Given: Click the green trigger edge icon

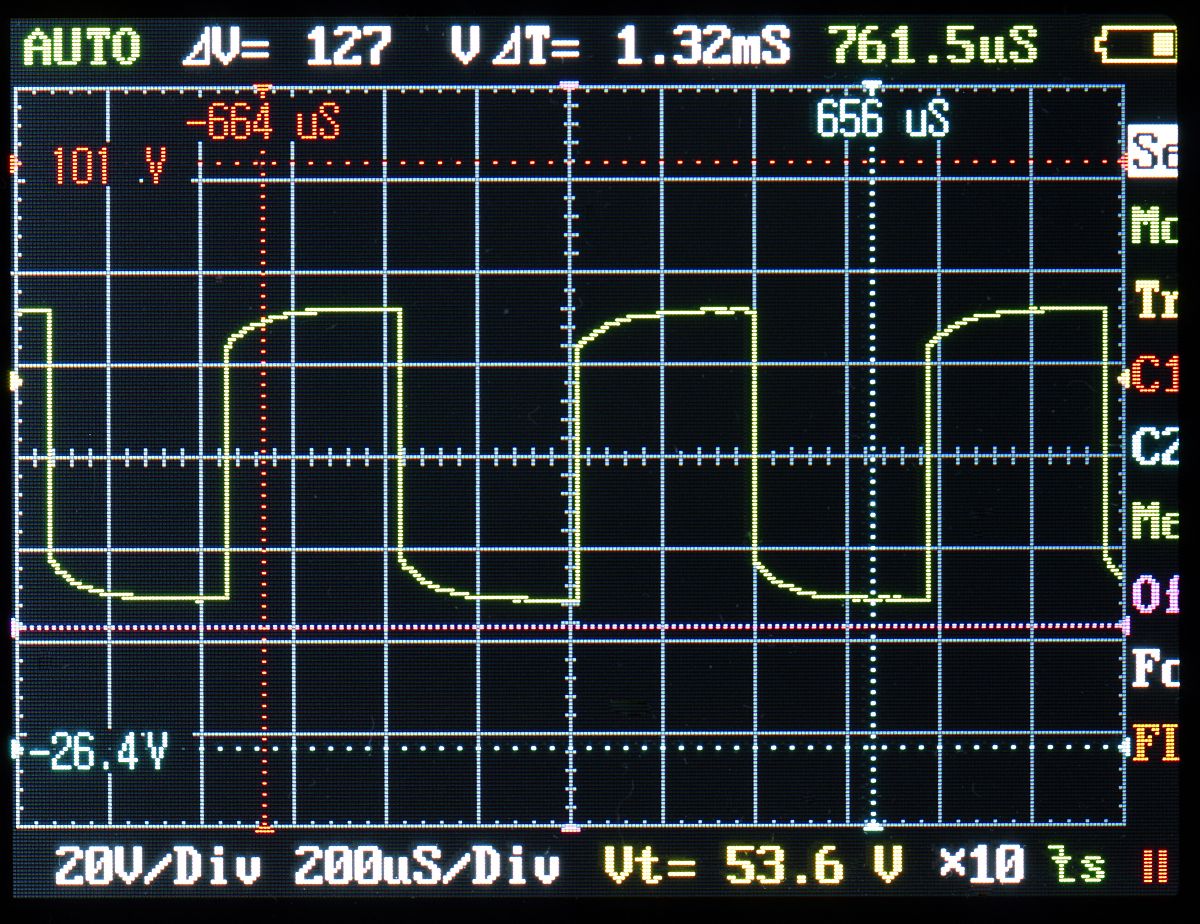Looking at the screenshot, I should pyautogui.click(x=1077, y=865).
